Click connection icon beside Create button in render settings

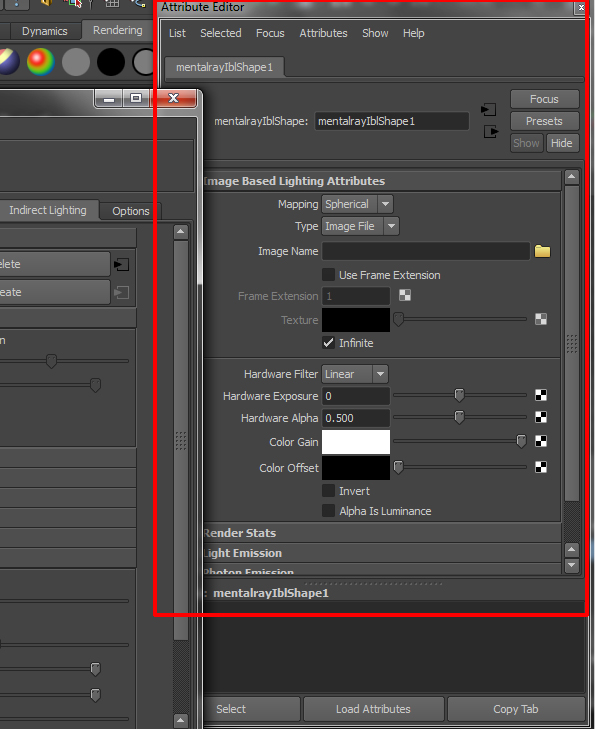pyautogui.click(x=121, y=292)
